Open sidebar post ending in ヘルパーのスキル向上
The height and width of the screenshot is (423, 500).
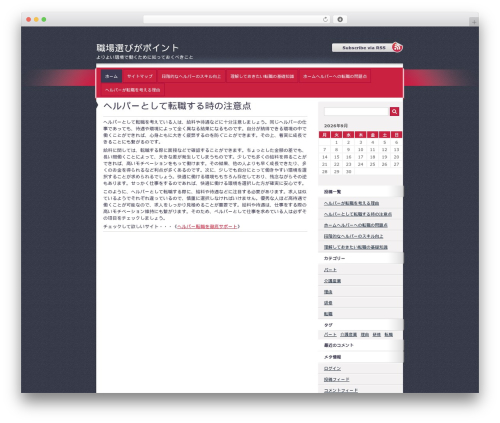[353, 236]
